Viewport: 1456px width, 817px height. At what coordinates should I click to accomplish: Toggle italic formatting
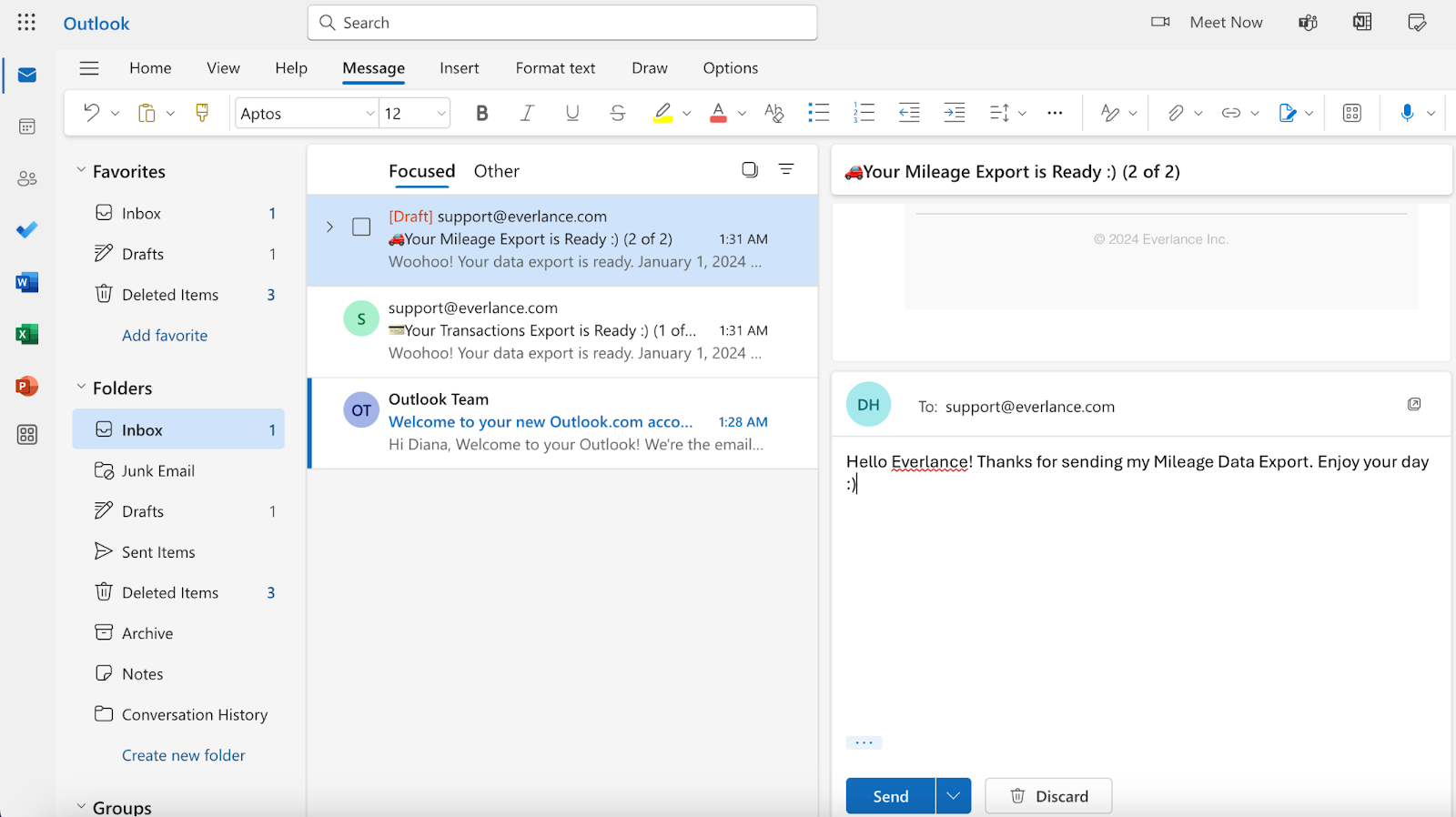[527, 113]
